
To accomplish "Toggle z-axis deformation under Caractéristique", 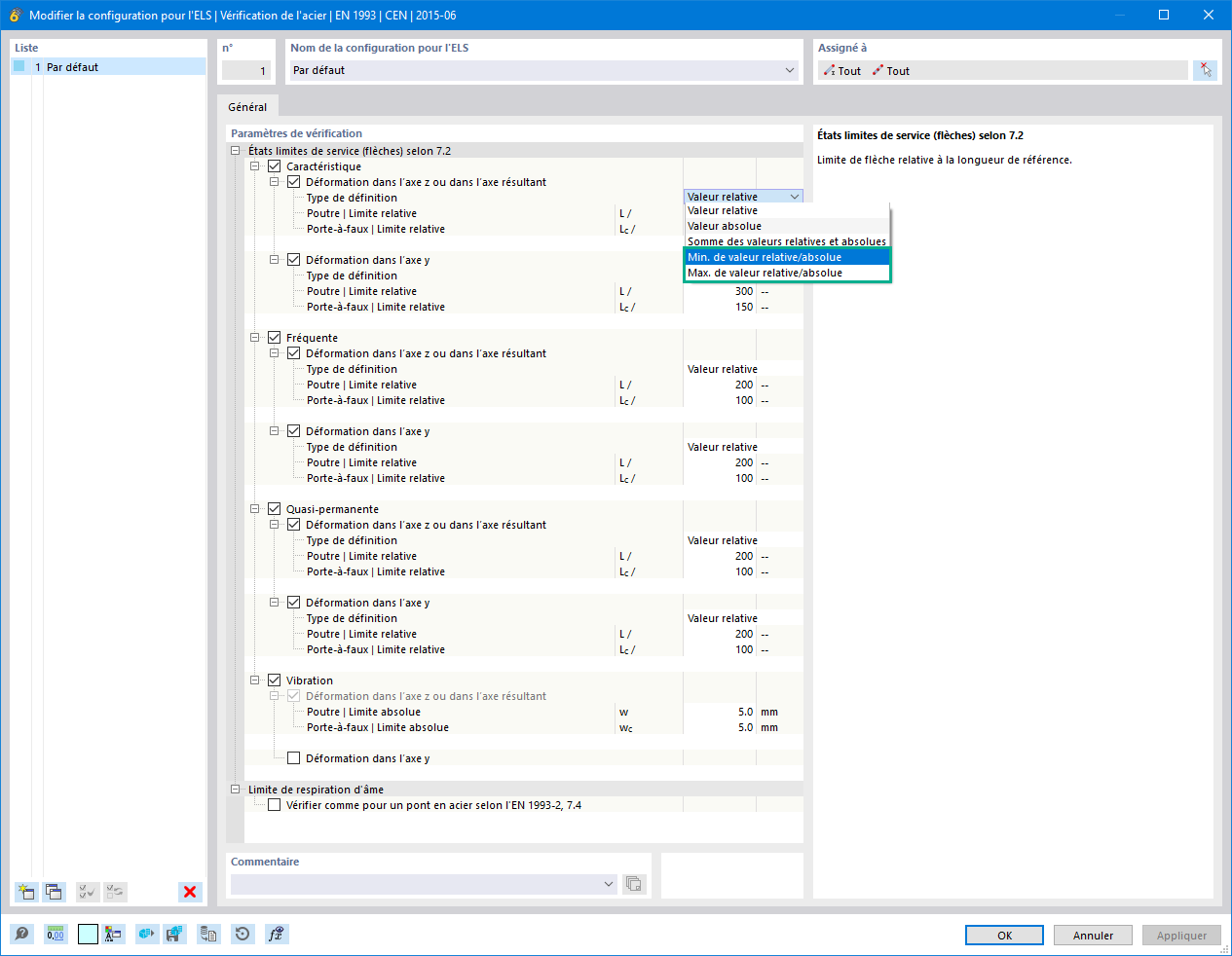I will (x=293, y=182).
